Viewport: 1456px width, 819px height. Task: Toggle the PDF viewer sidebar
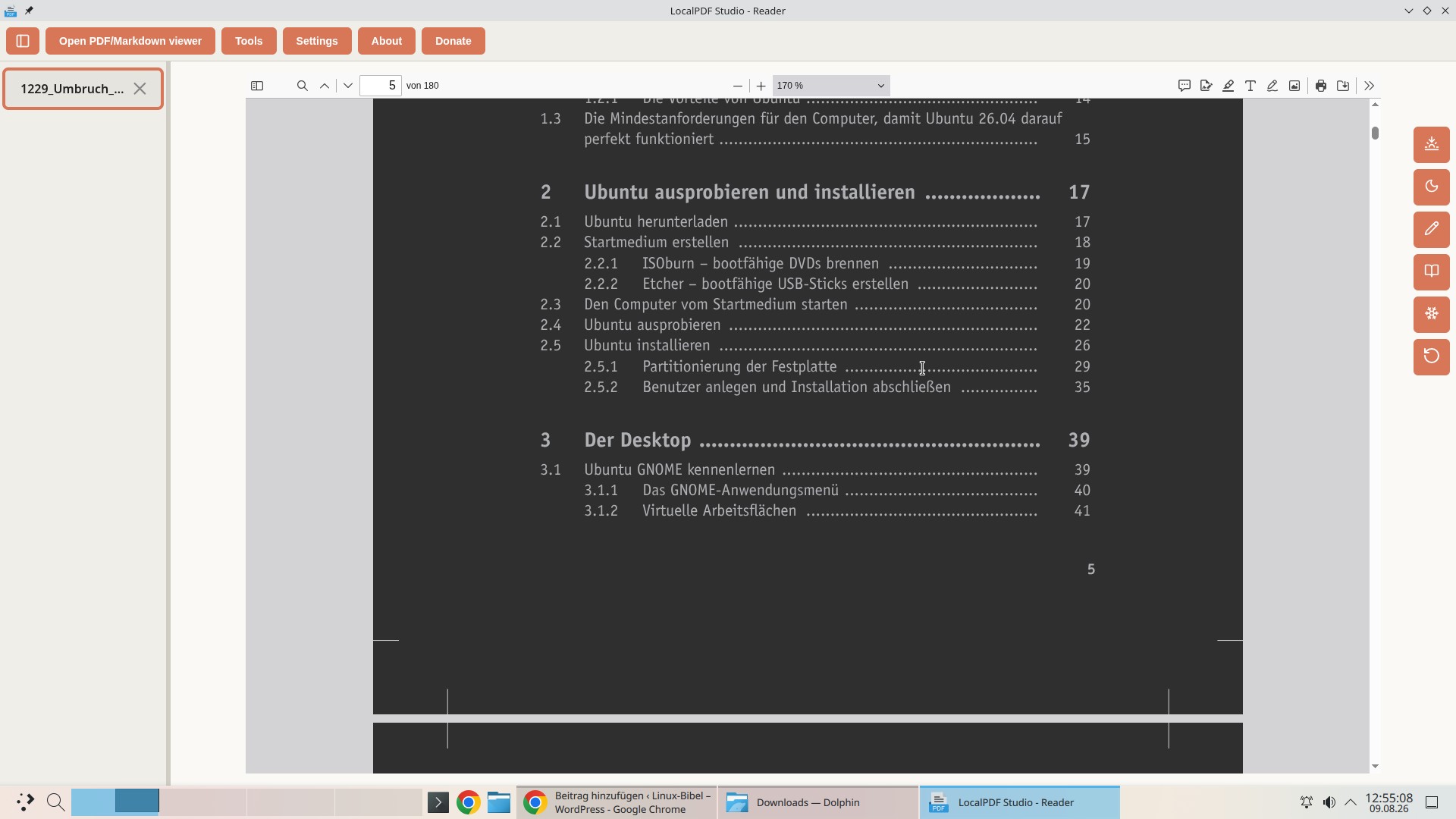[x=257, y=86]
